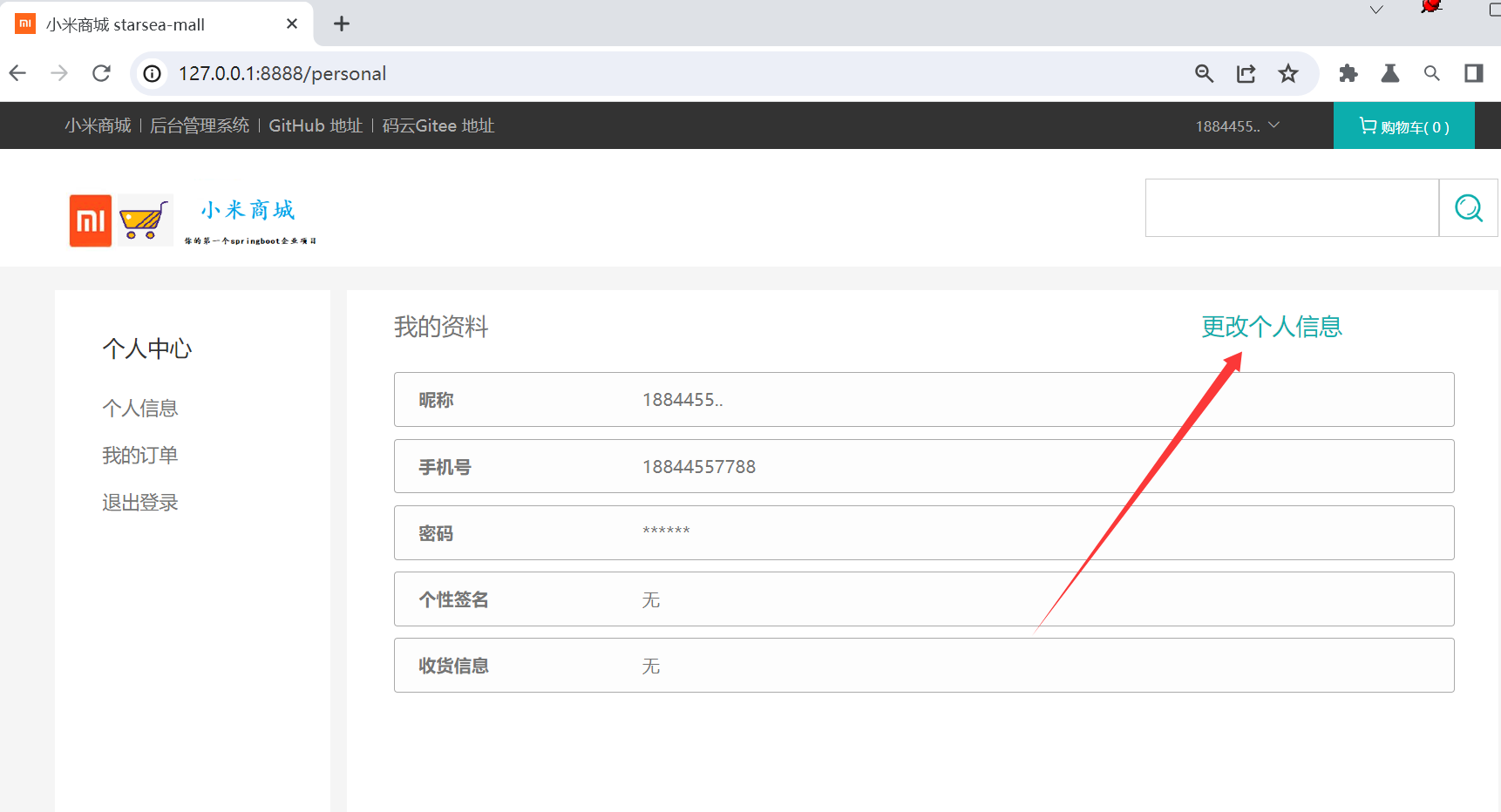Select 个人信息 in sidebar

[140, 408]
